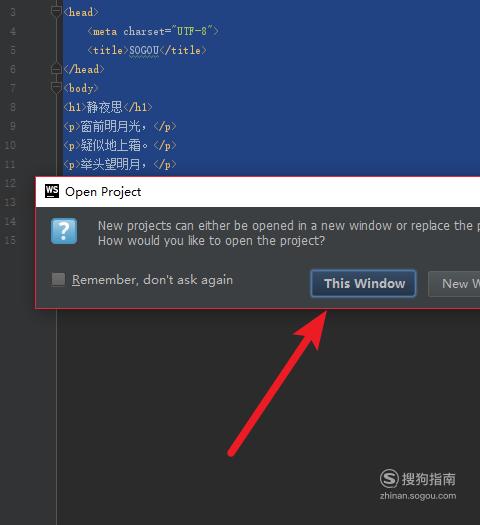
Task: Place cursor in SOGOU title text
Action: point(144,50)
